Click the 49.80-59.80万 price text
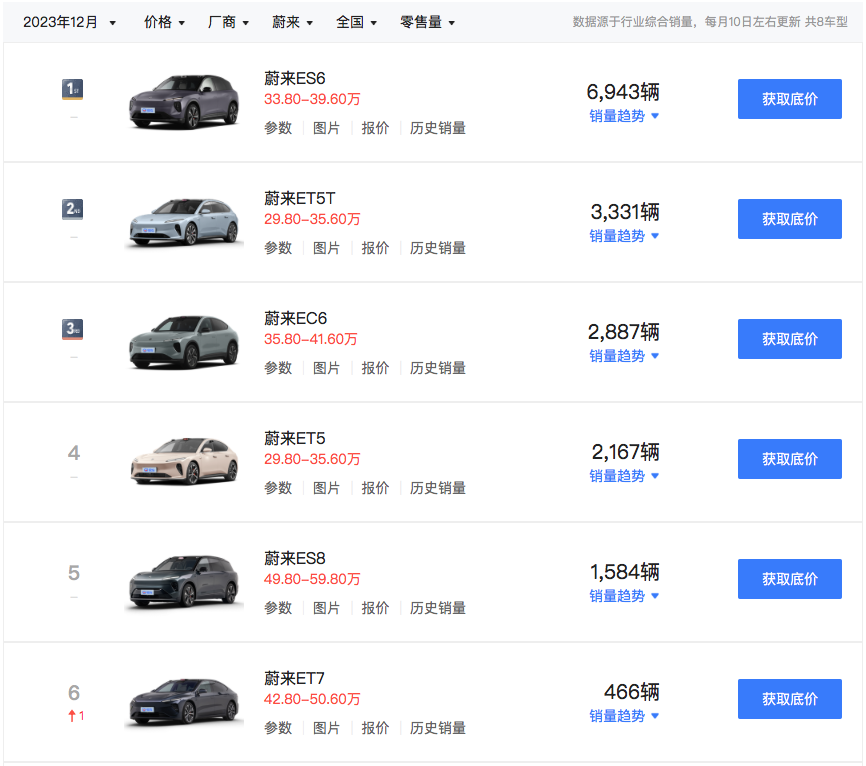This screenshot has width=866, height=766. click(x=312, y=579)
